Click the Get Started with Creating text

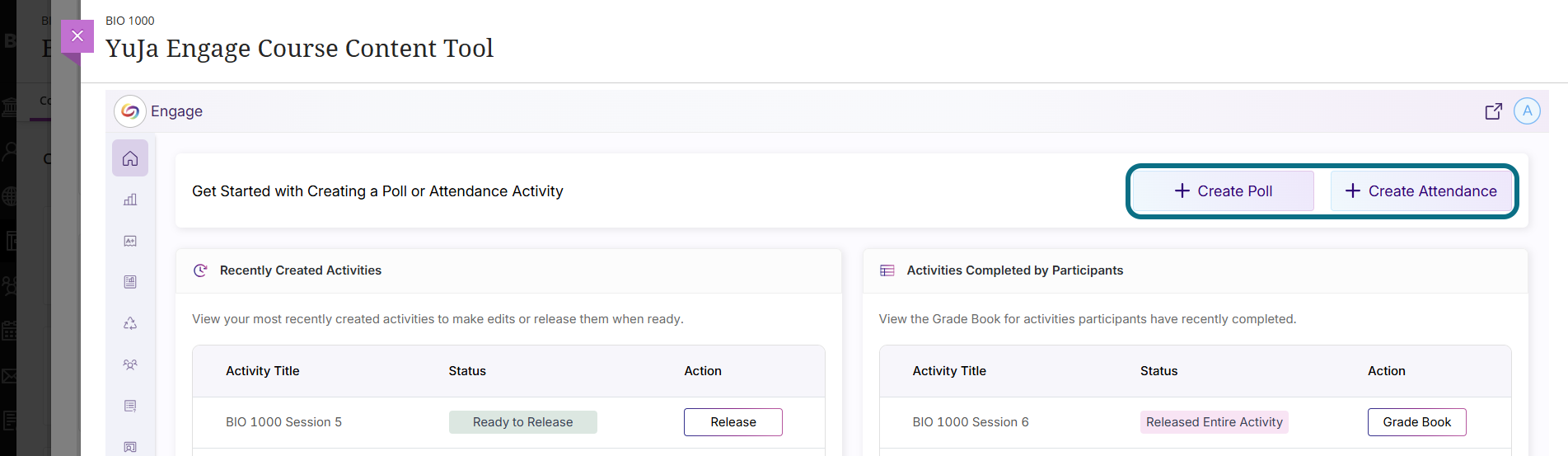[x=377, y=191]
